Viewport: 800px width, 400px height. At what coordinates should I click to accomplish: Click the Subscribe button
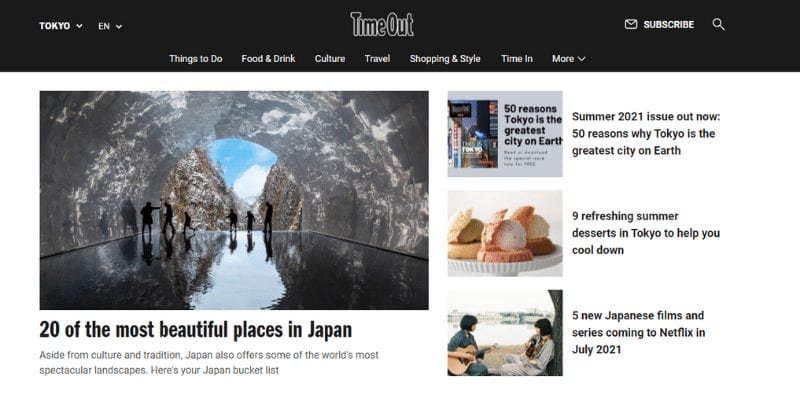(668, 24)
